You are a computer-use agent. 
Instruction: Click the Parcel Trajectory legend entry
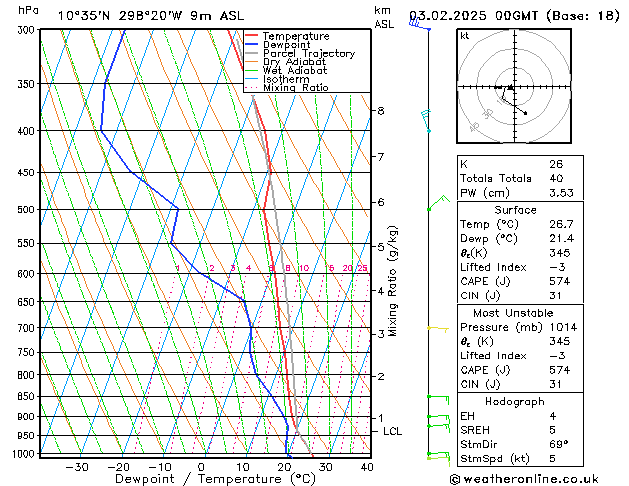point(300,53)
